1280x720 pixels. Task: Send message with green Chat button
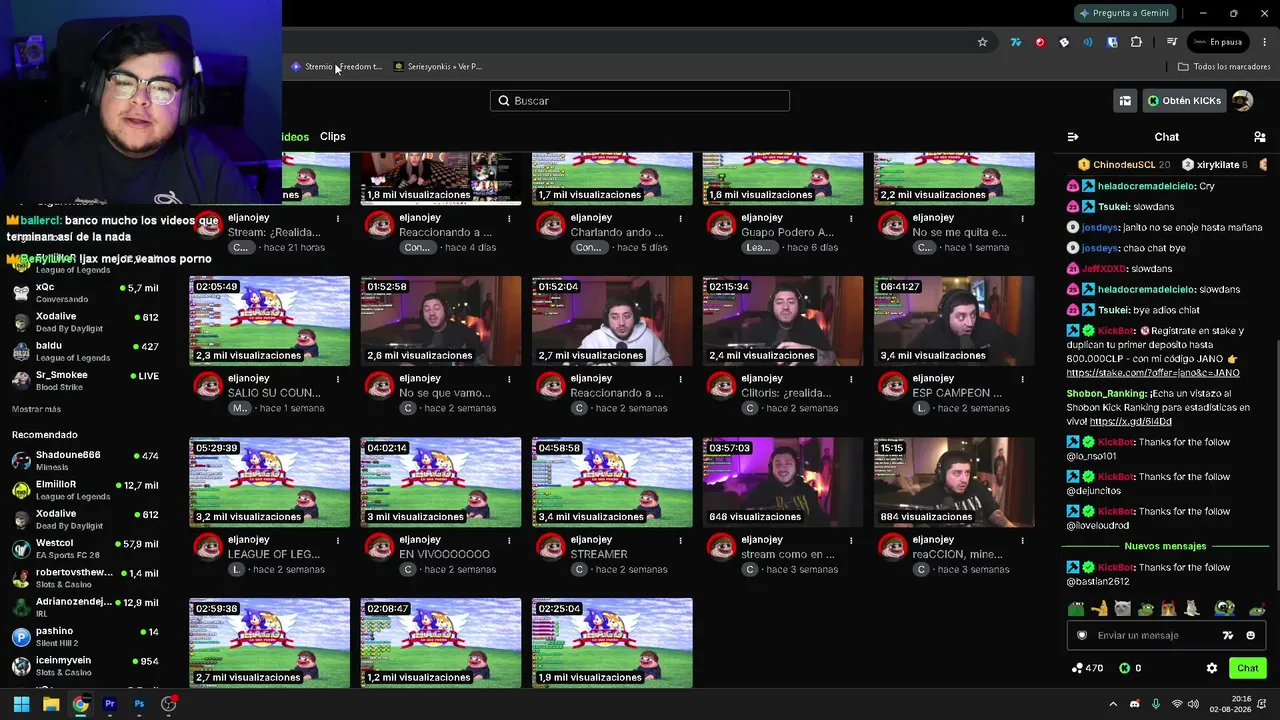(x=1248, y=668)
